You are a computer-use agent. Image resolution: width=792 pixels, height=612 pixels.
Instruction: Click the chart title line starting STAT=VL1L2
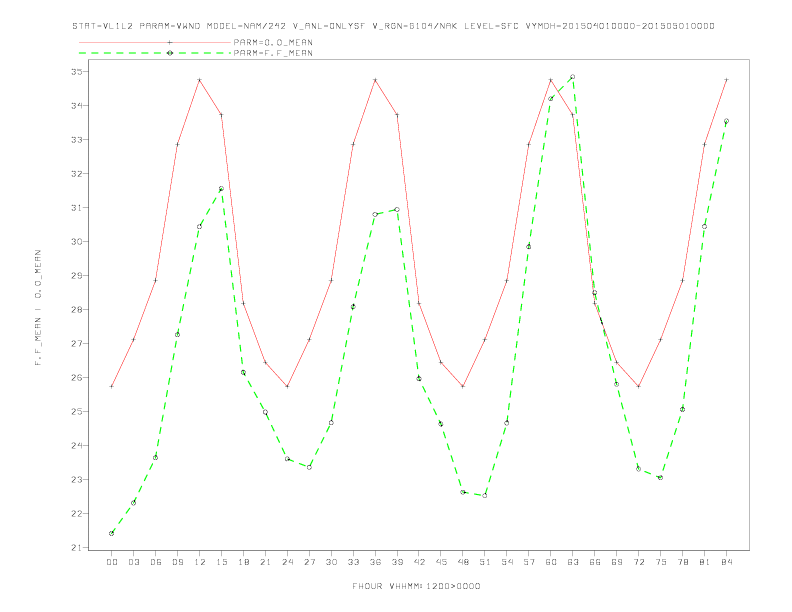point(393,26)
